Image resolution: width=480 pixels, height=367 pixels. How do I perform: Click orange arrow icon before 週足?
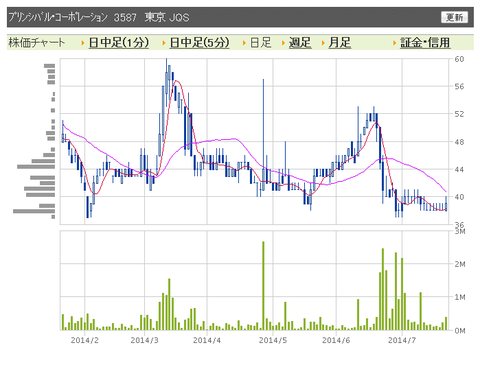[x=283, y=43]
